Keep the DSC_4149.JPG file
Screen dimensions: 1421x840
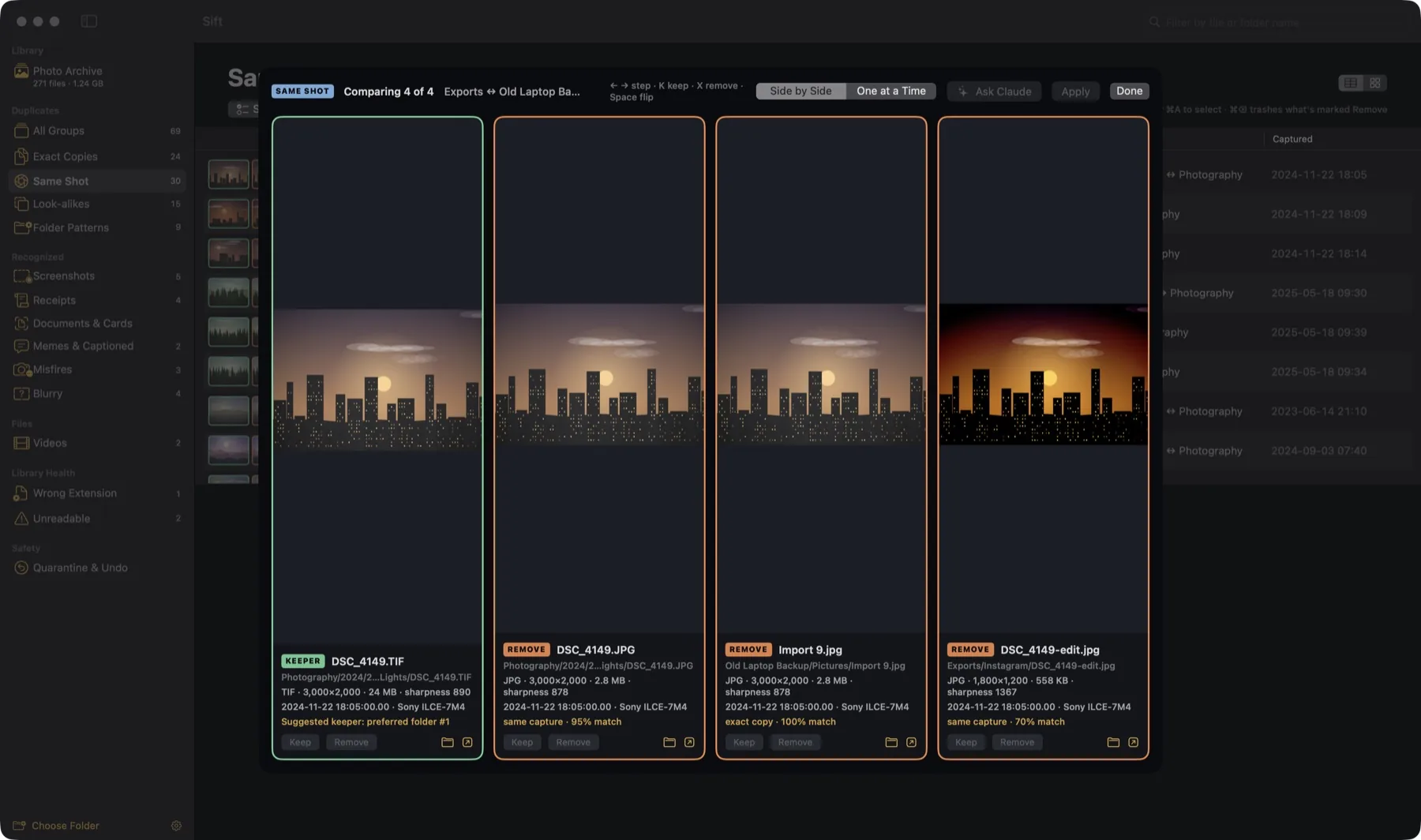click(522, 742)
